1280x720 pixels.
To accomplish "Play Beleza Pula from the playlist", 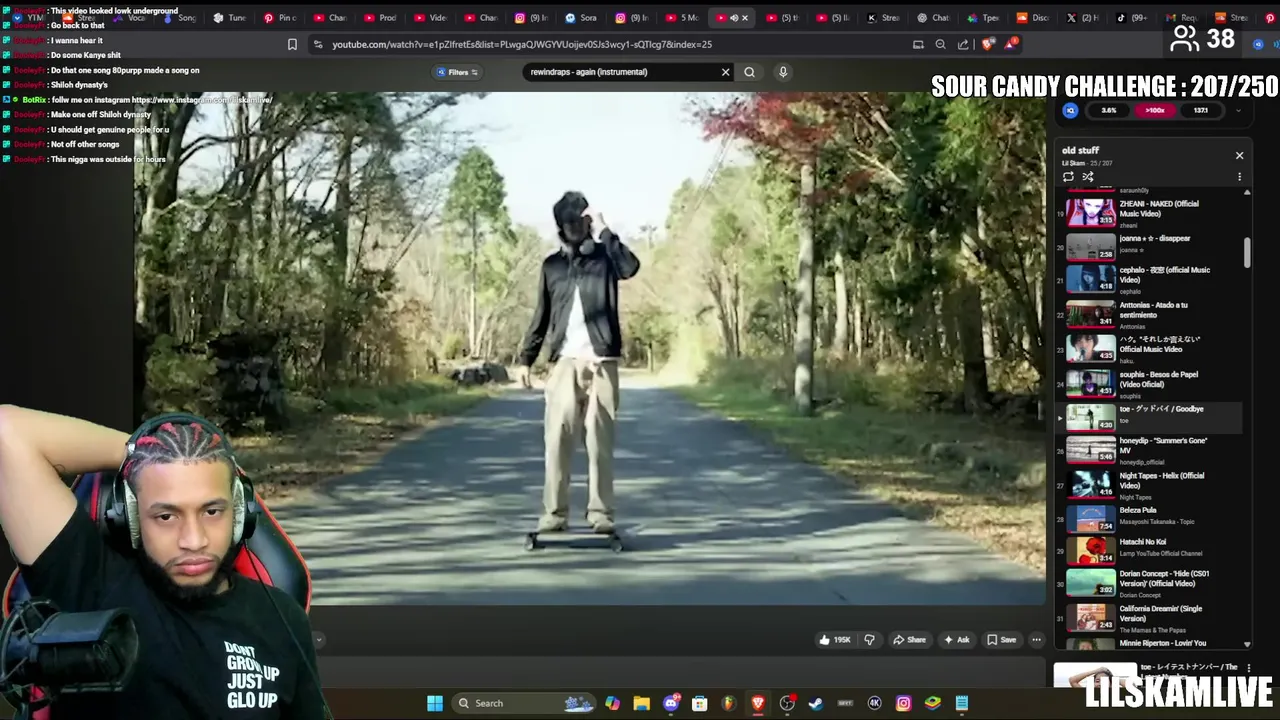I will pos(1150,518).
